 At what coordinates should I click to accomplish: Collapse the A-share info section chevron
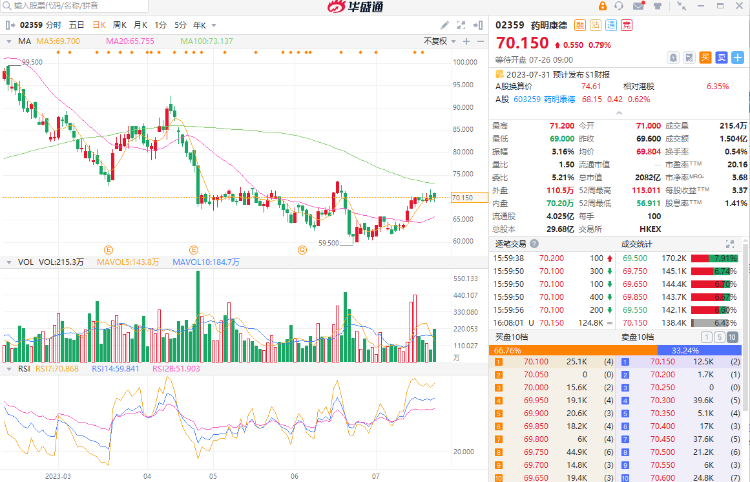click(x=619, y=113)
